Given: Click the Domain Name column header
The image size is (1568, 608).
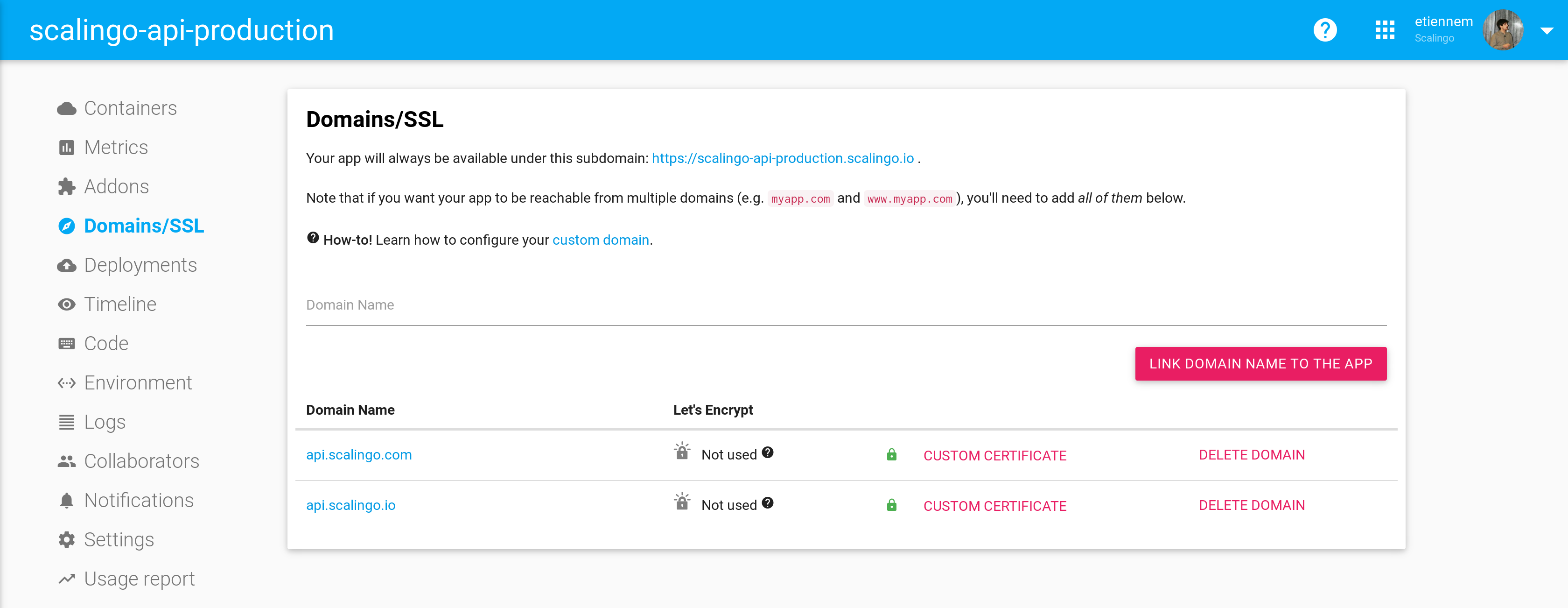Looking at the screenshot, I should tap(350, 410).
